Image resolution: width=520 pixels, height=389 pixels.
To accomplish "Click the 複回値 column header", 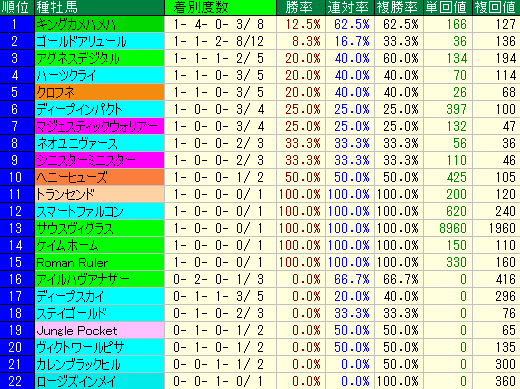I will click(496, 7).
